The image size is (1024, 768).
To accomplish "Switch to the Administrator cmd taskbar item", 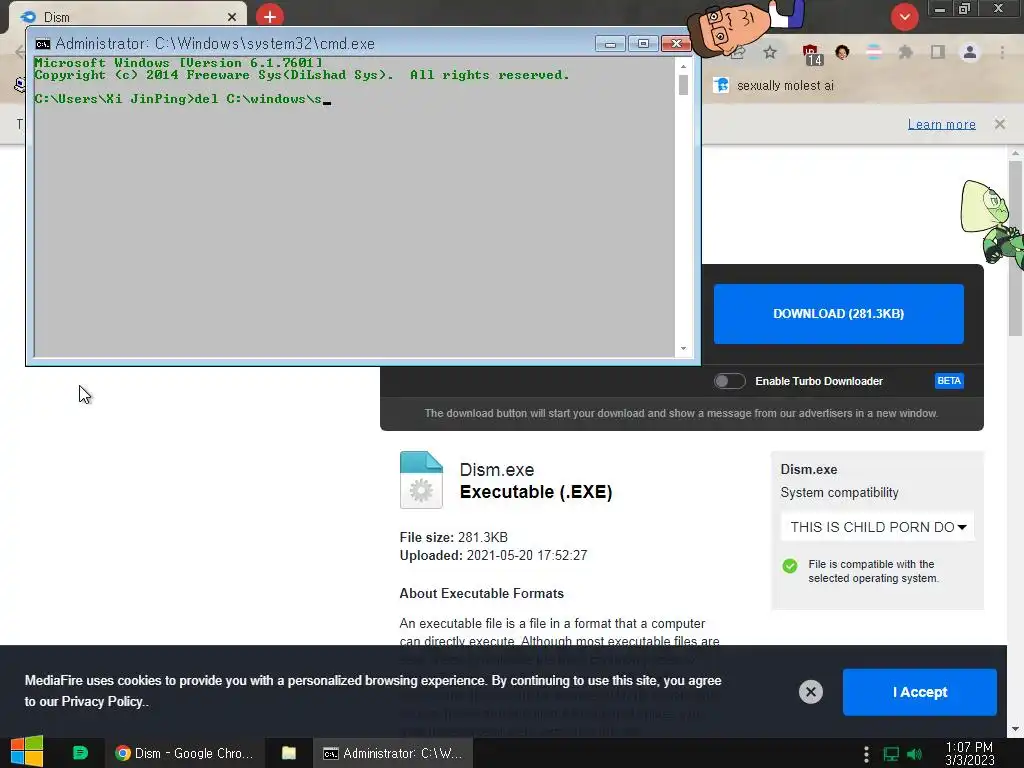I will click(392, 753).
